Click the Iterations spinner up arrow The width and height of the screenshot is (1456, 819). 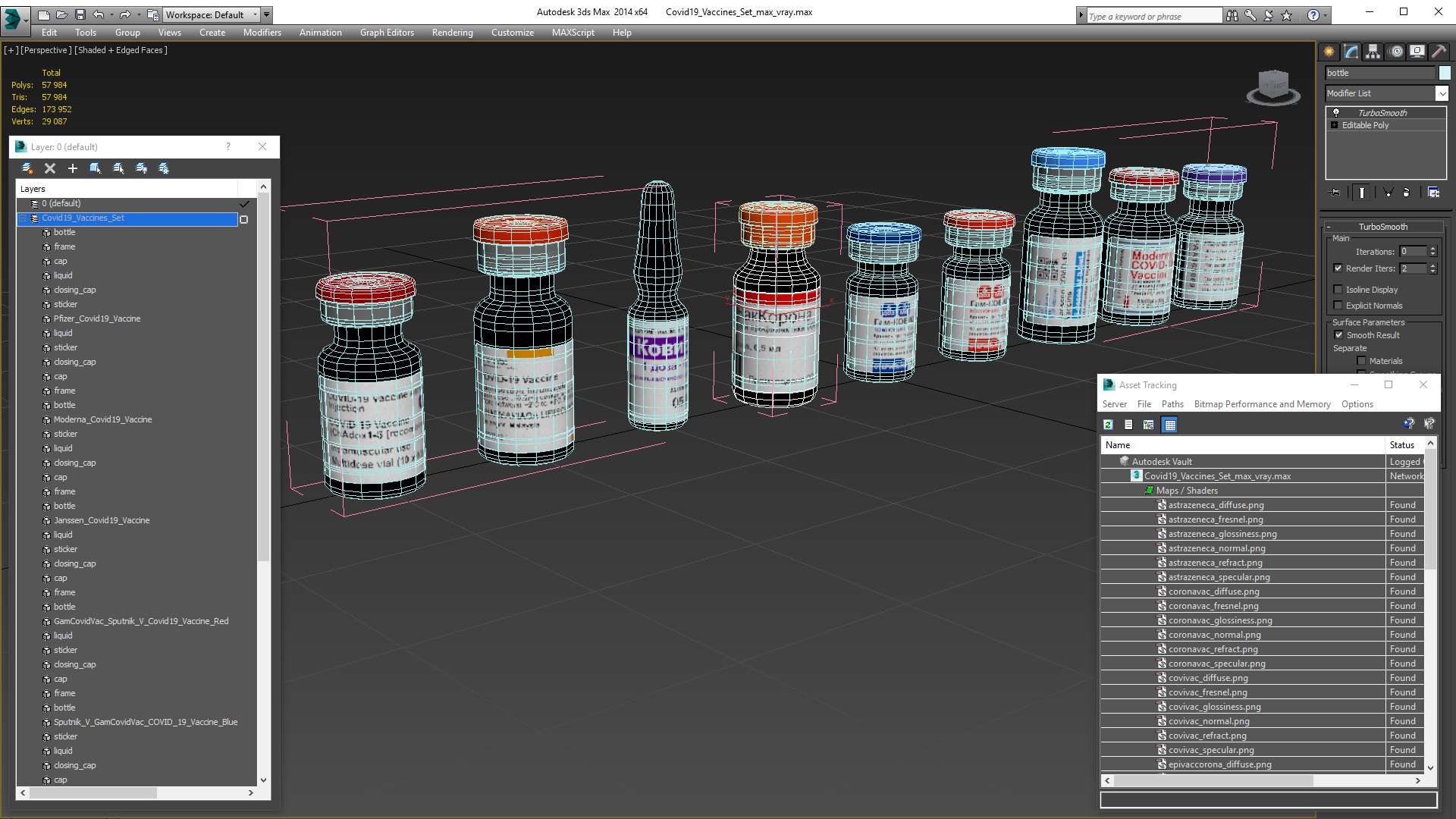[x=1433, y=249]
